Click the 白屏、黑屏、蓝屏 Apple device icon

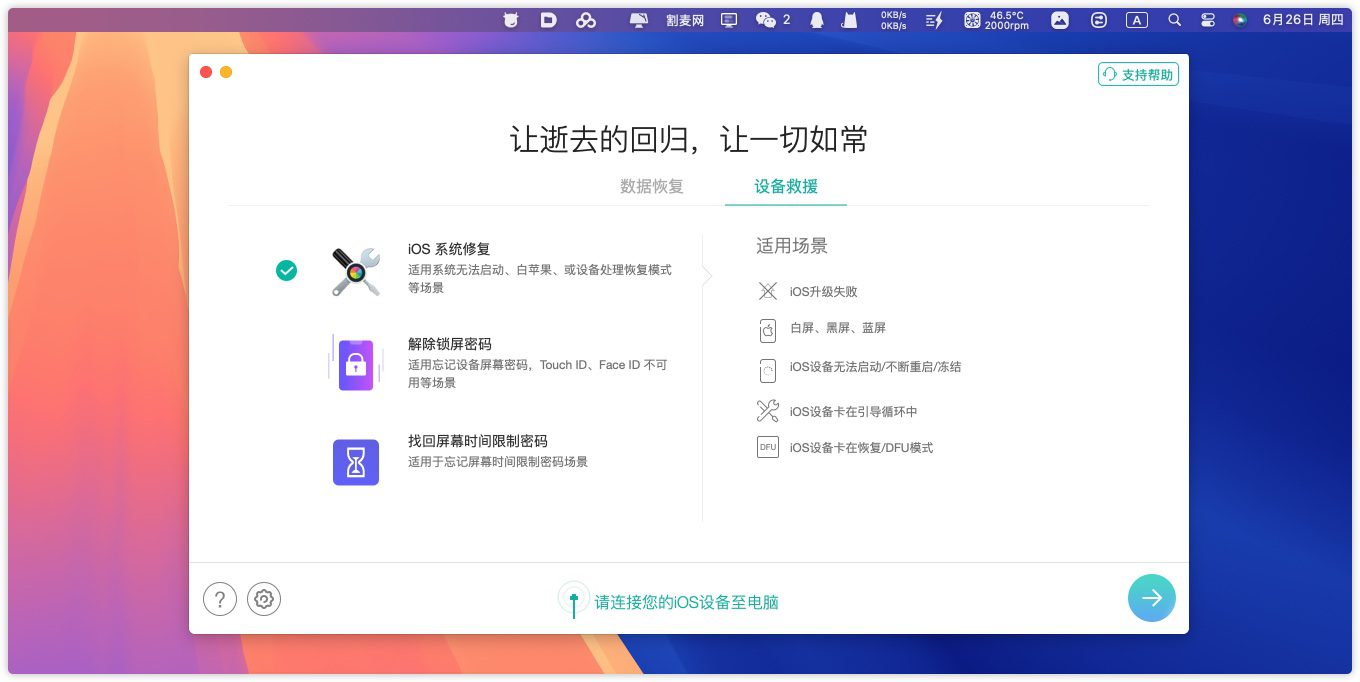coord(767,329)
